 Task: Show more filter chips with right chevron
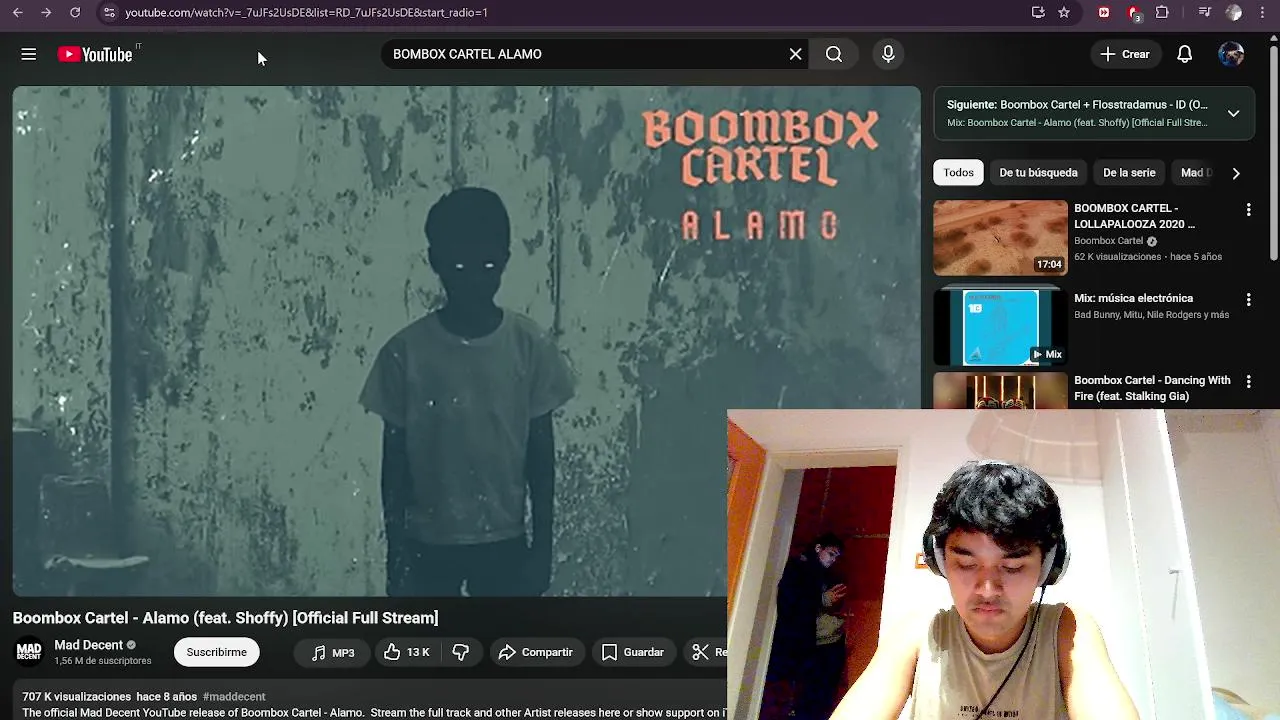[1236, 173]
